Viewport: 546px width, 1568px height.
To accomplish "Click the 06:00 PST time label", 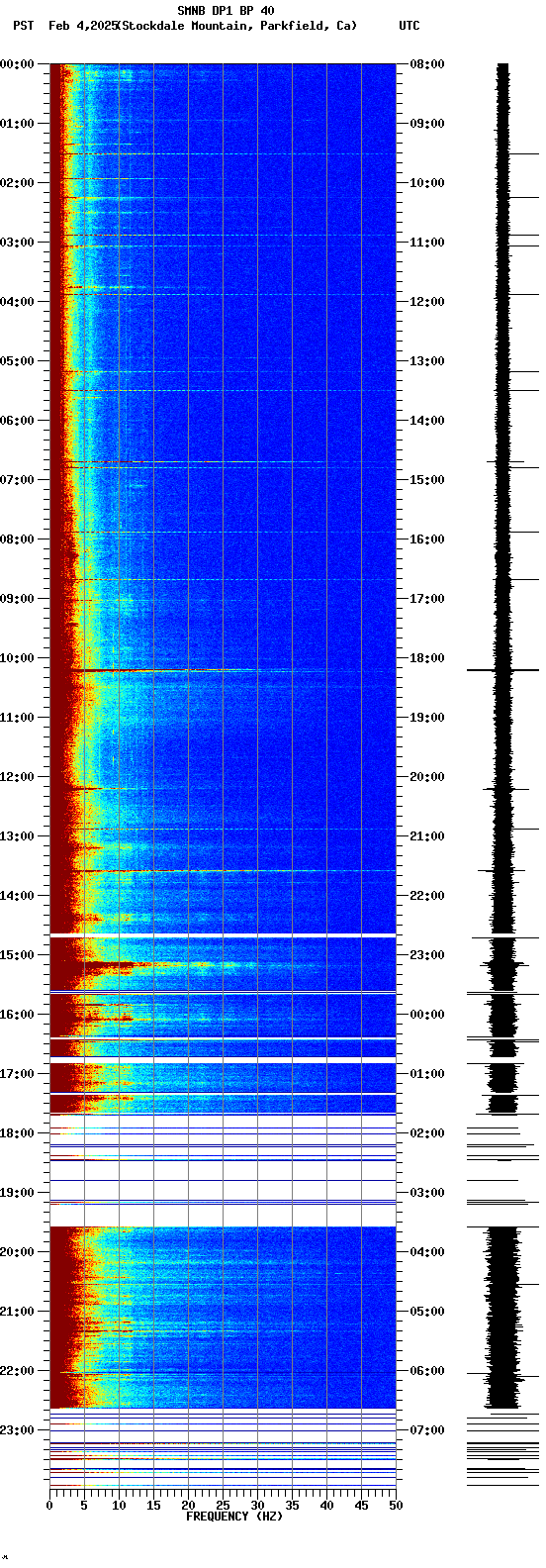I will coord(18,421).
